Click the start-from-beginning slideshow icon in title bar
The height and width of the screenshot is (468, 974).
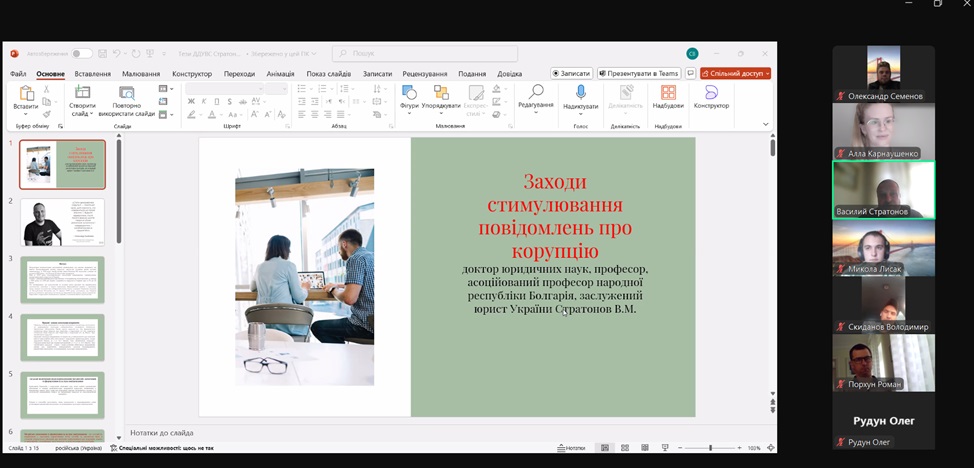coord(150,54)
